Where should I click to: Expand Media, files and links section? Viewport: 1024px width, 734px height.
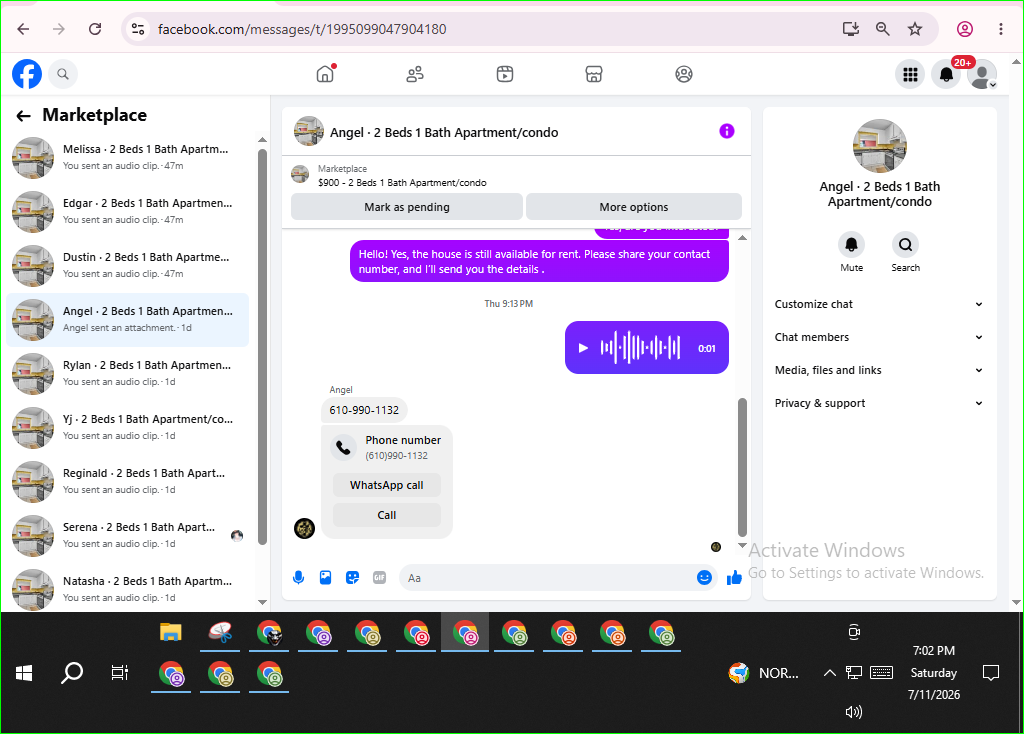tap(878, 370)
